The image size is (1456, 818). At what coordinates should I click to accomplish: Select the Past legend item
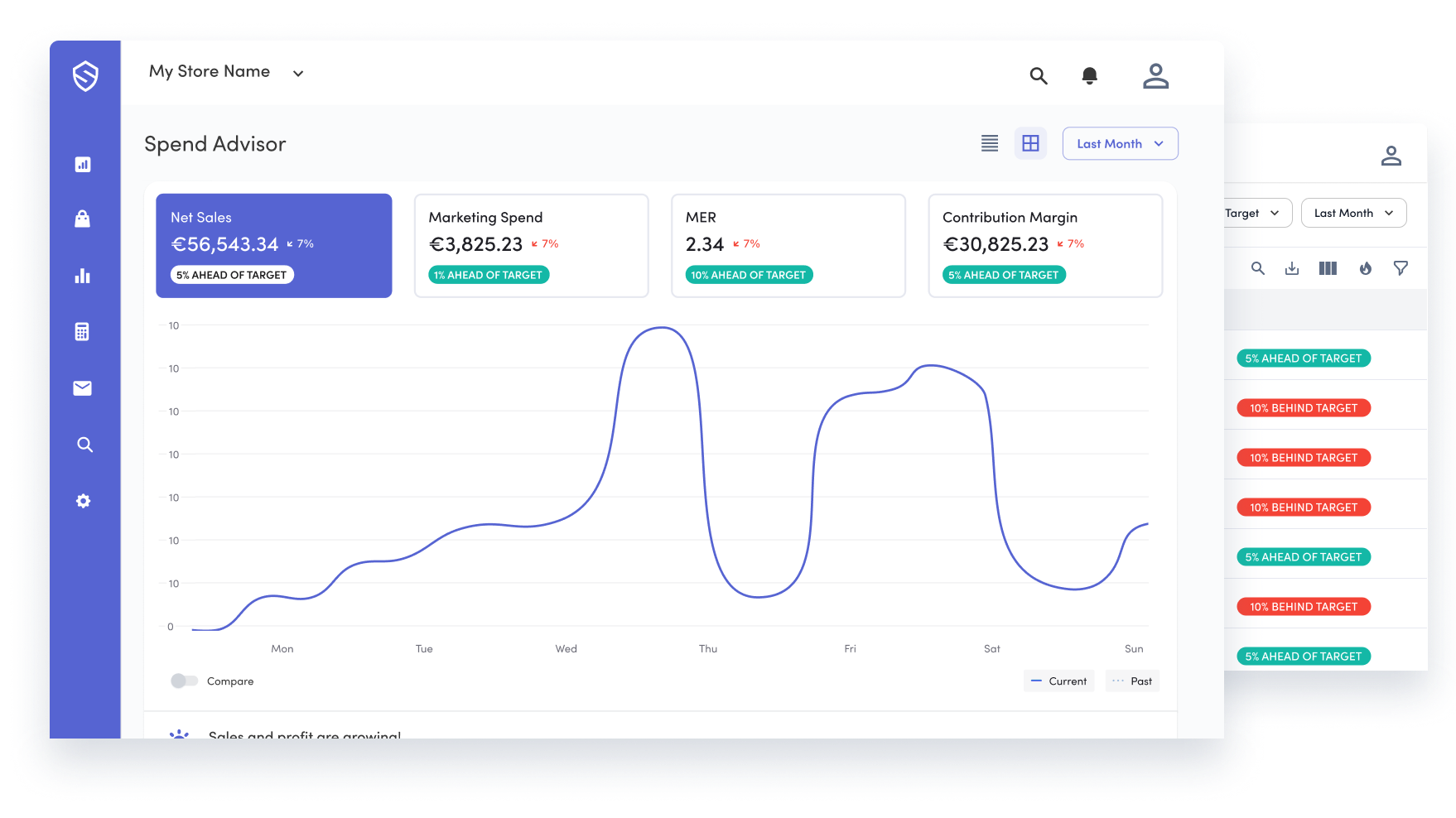1131,681
